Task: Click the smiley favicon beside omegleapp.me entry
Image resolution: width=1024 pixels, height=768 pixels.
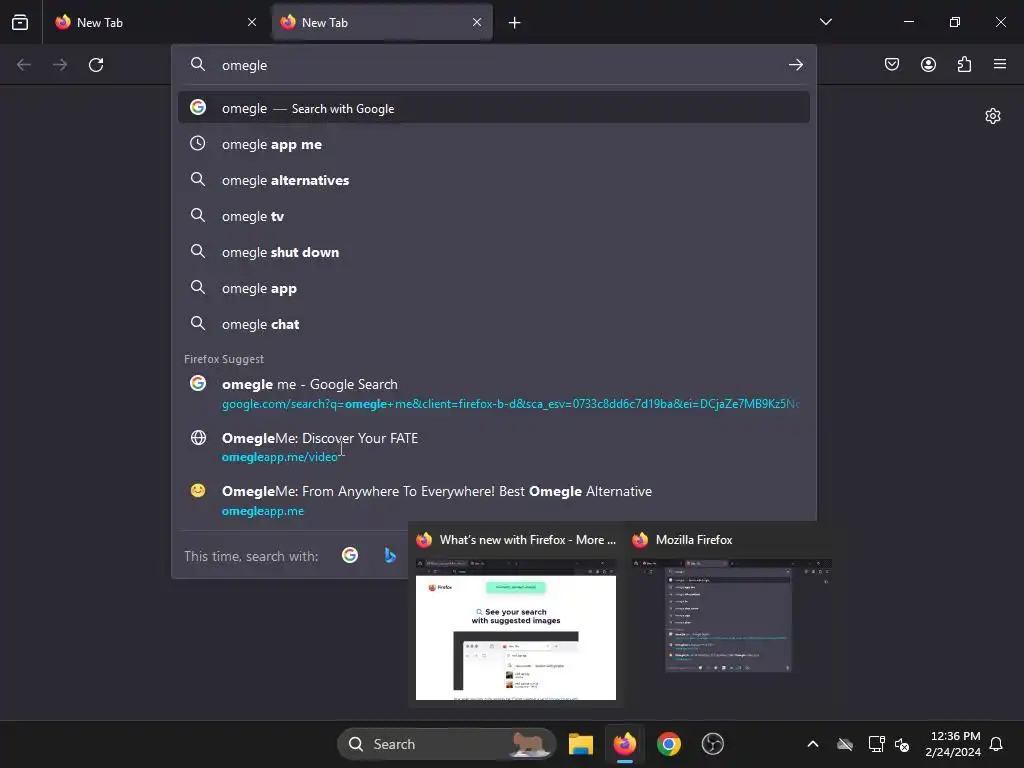Action: (x=198, y=490)
